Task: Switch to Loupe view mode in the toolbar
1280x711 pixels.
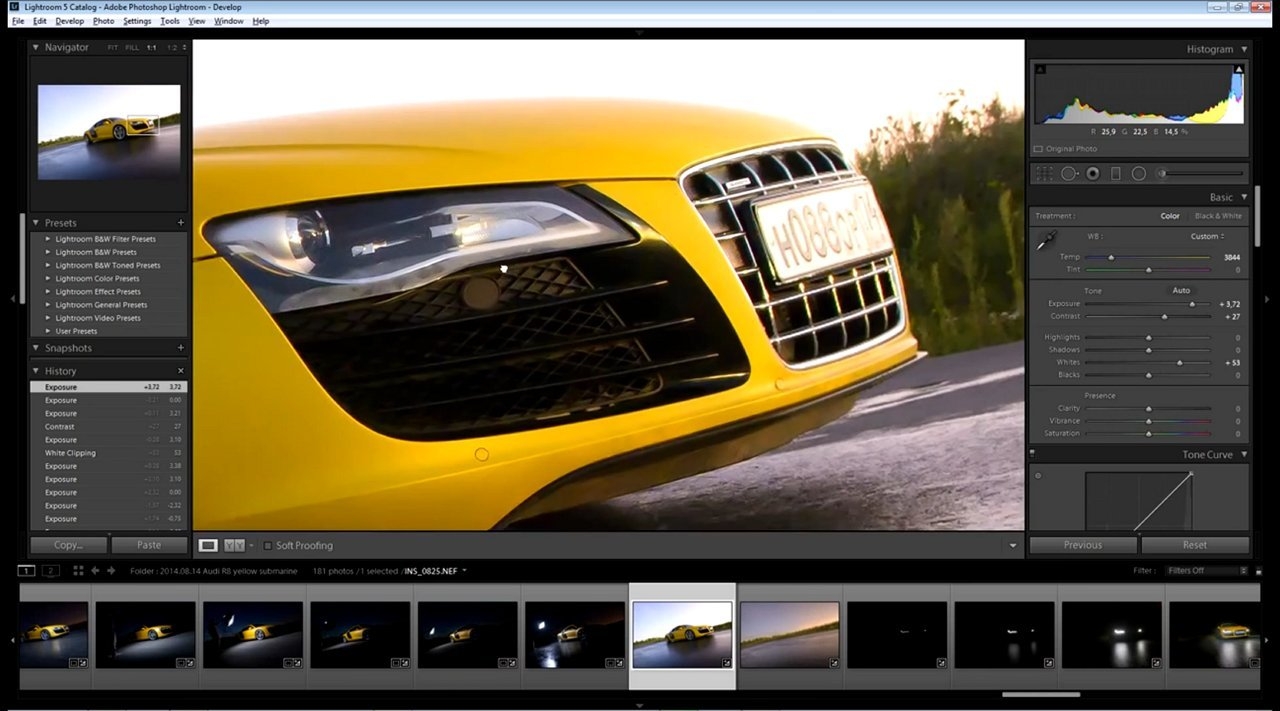Action: click(208, 545)
